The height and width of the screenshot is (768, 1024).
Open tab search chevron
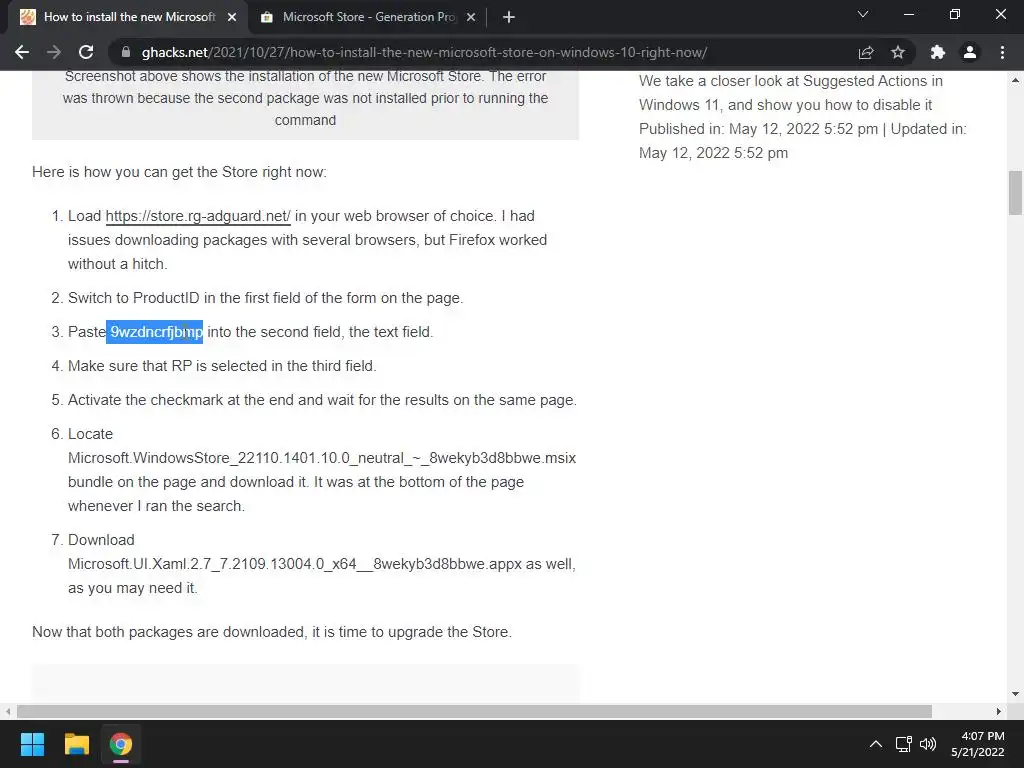[863, 14]
